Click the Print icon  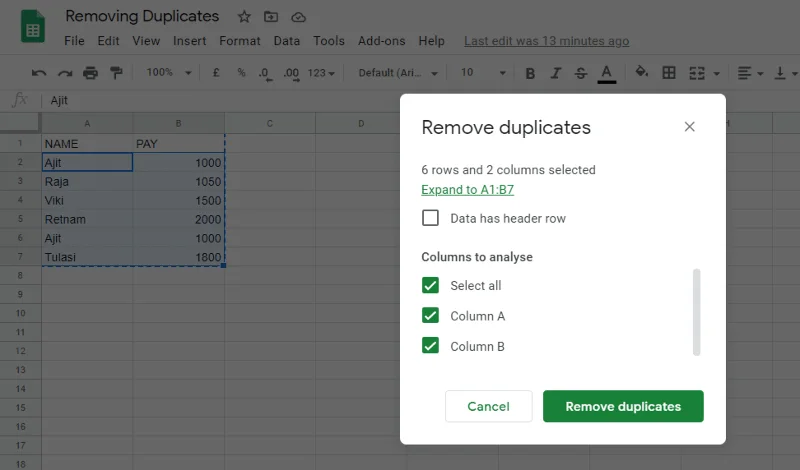[90, 73]
